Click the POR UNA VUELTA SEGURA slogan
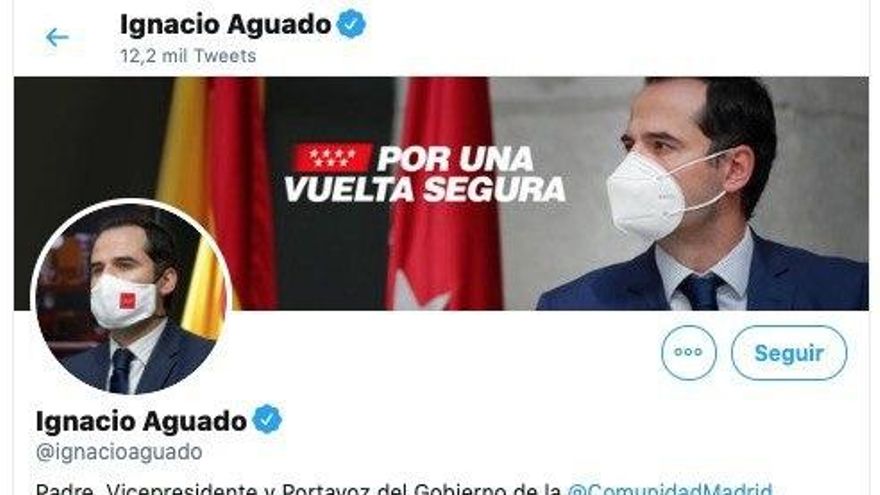 [427, 174]
